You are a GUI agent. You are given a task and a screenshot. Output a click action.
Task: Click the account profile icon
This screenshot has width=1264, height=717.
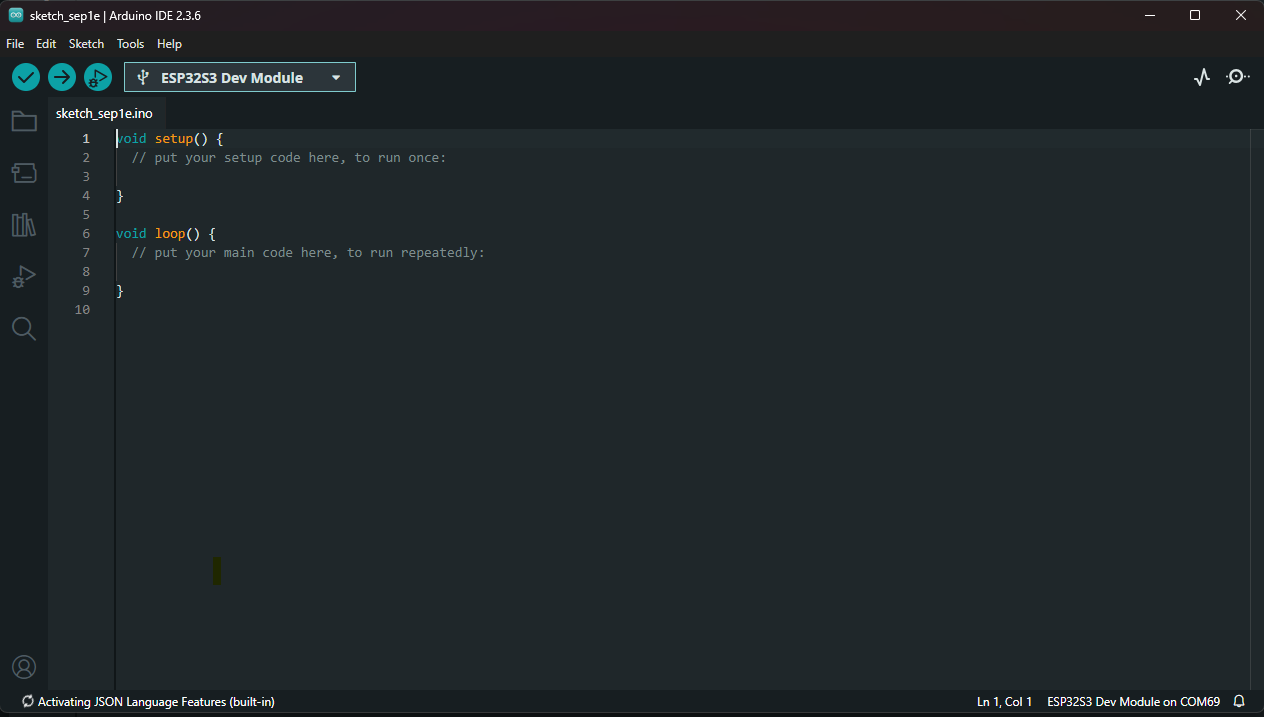pos(24,667)
